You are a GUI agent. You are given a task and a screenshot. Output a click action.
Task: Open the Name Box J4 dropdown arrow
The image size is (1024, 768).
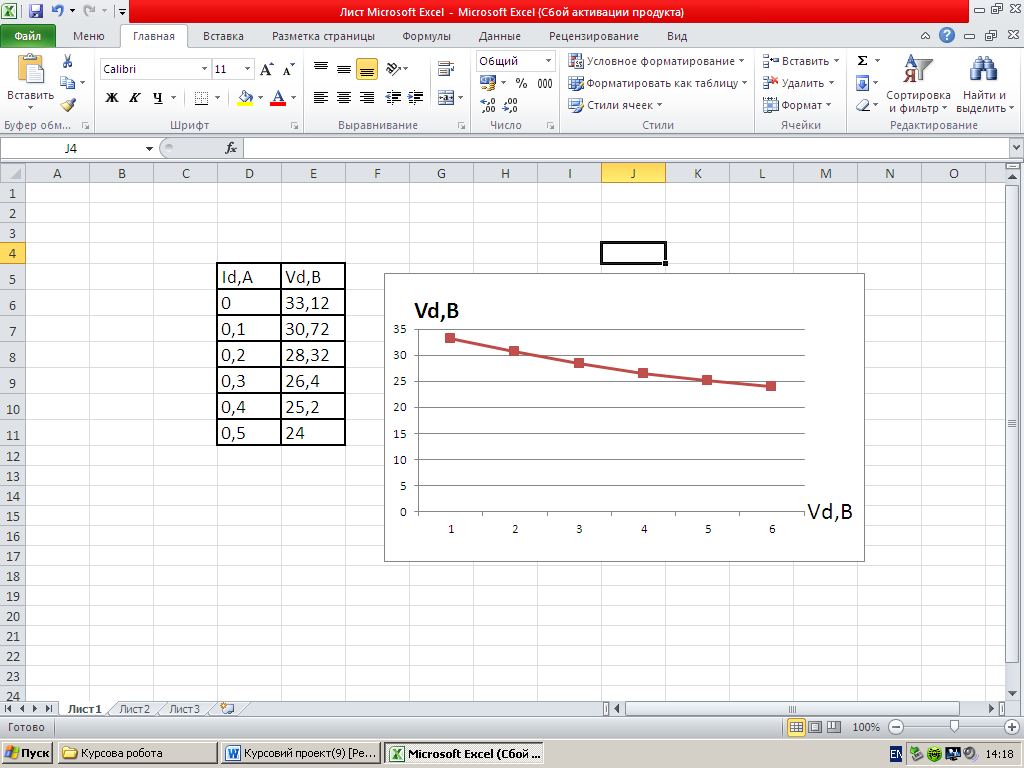click(x=149, y=149)
